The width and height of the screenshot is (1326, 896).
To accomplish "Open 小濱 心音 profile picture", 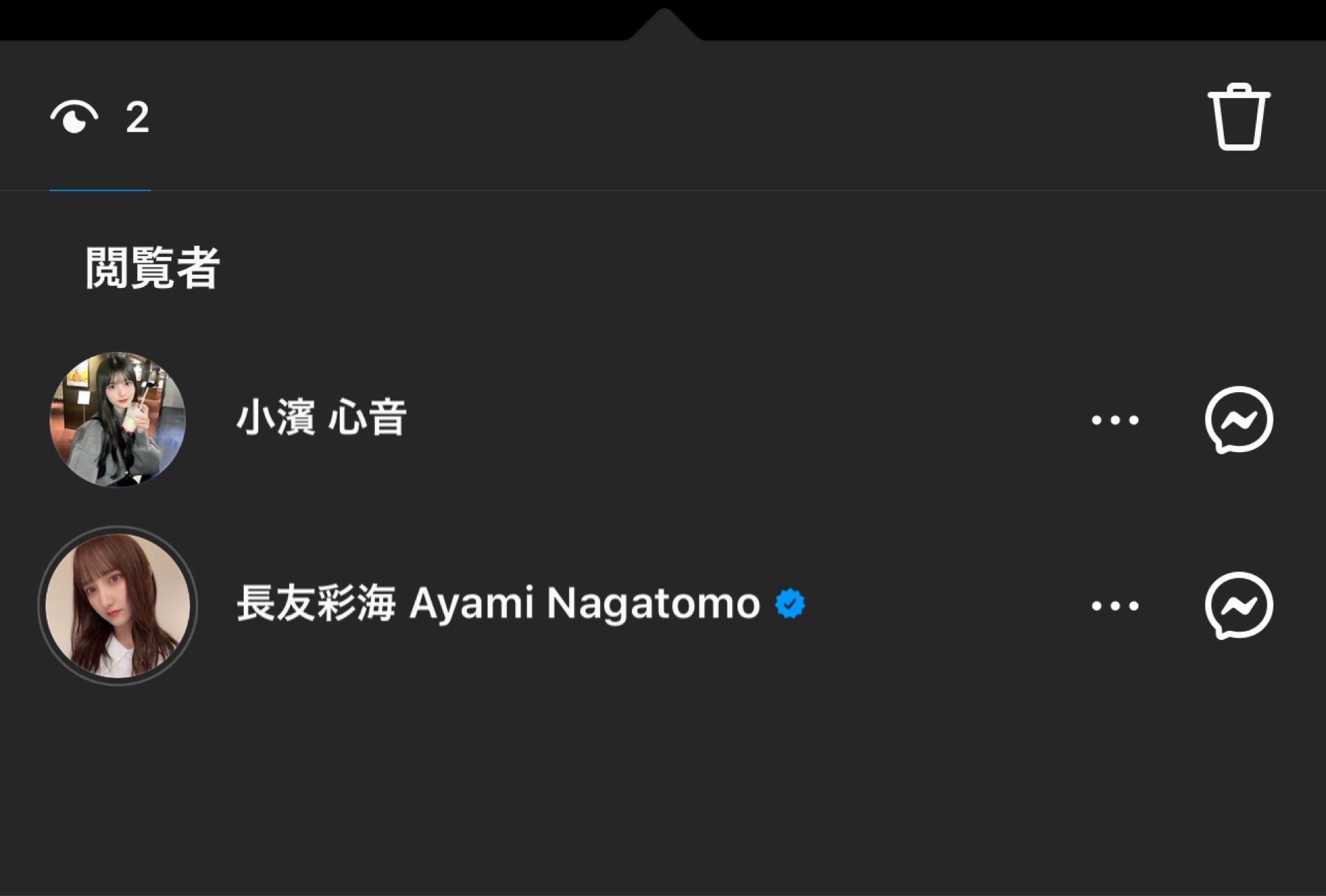I will click(118, 420).
